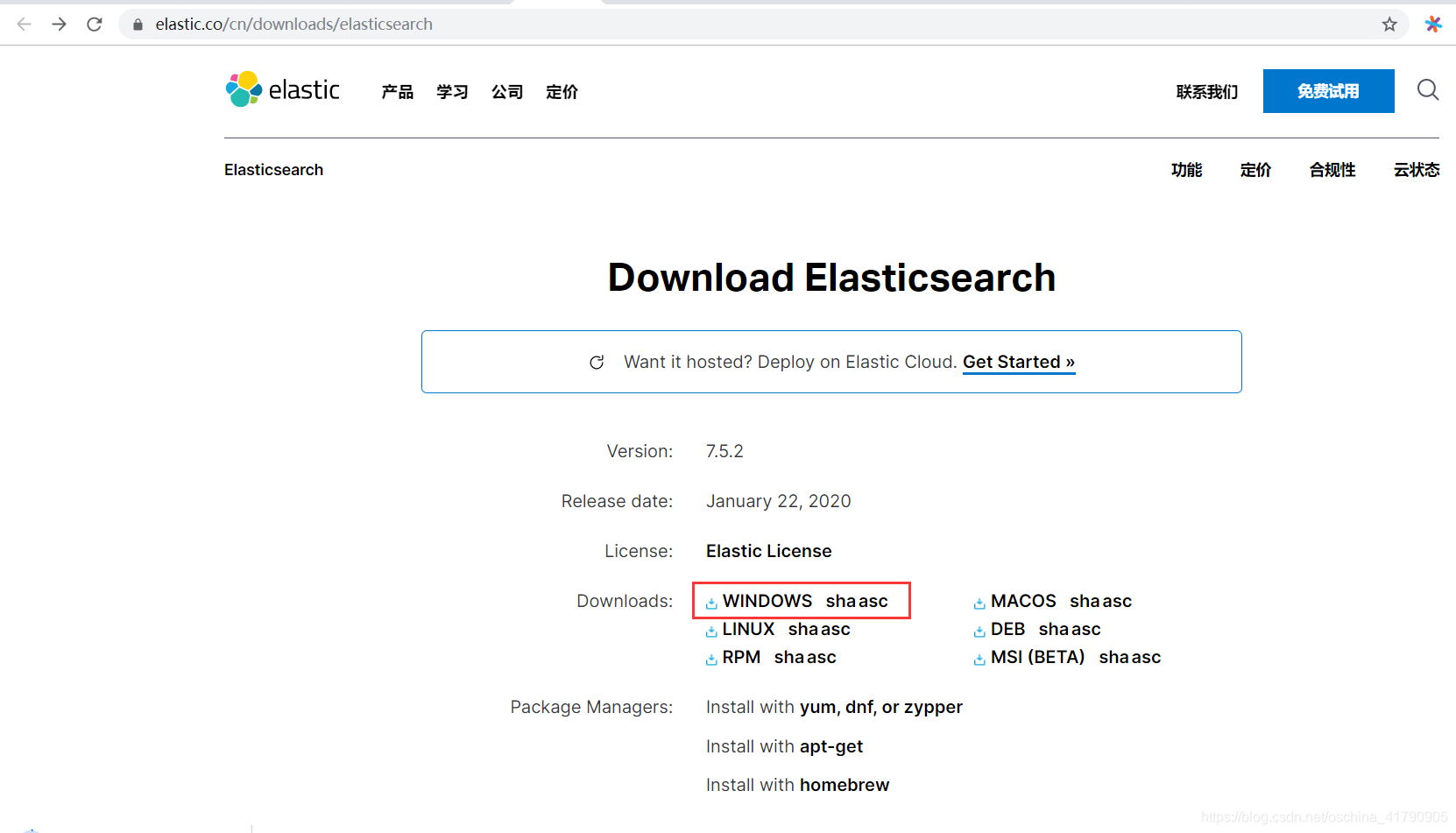Viewport: 1456px width, 833px height.
Task: Click the browser forward arrow
Action: pos(59,24)
